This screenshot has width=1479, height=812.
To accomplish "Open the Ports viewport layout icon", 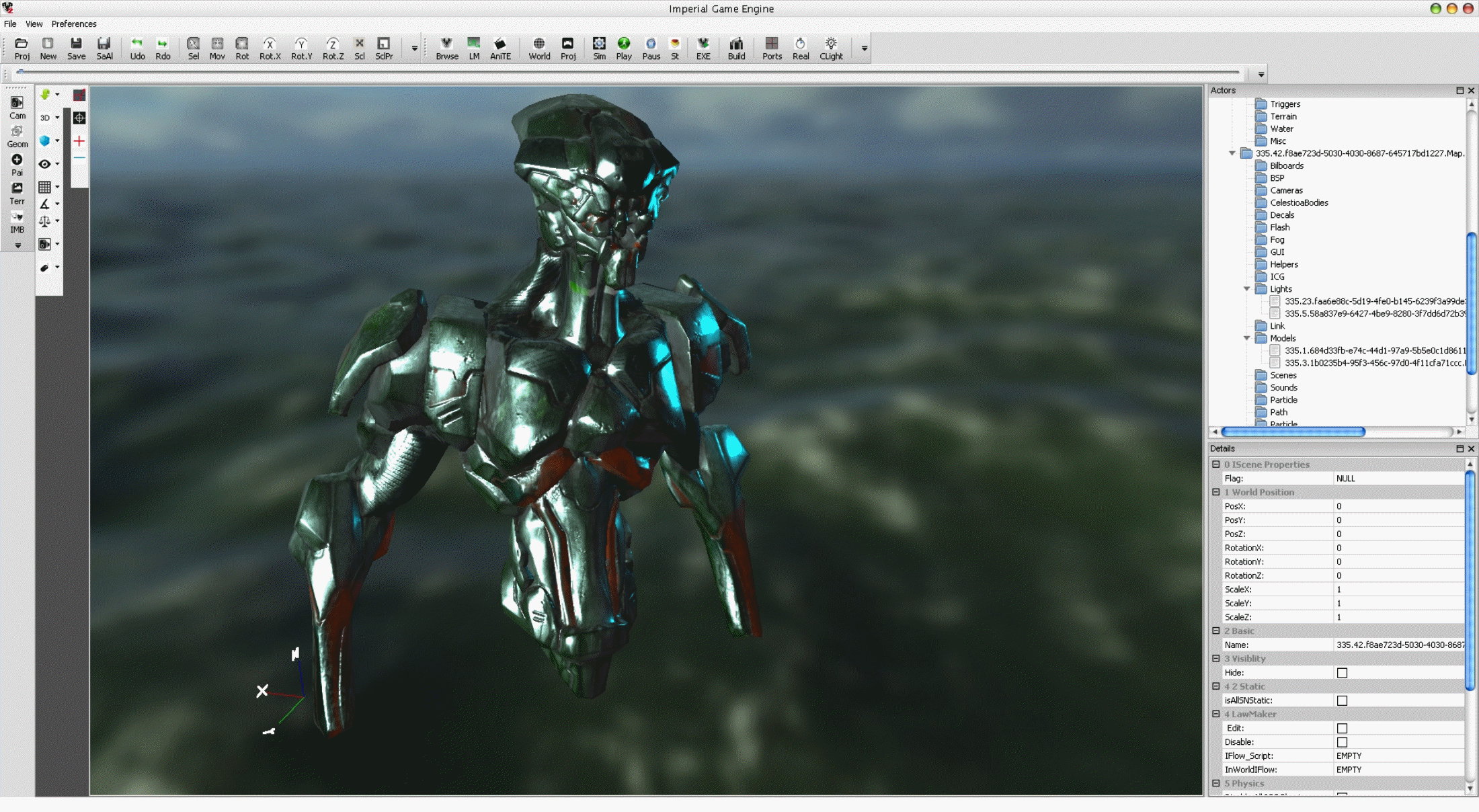I will click(772, 48).
